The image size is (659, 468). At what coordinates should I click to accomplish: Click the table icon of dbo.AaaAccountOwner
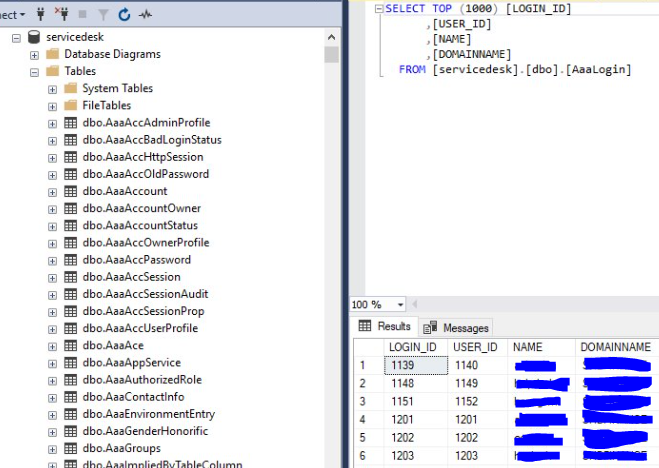[x=71, y=208]
